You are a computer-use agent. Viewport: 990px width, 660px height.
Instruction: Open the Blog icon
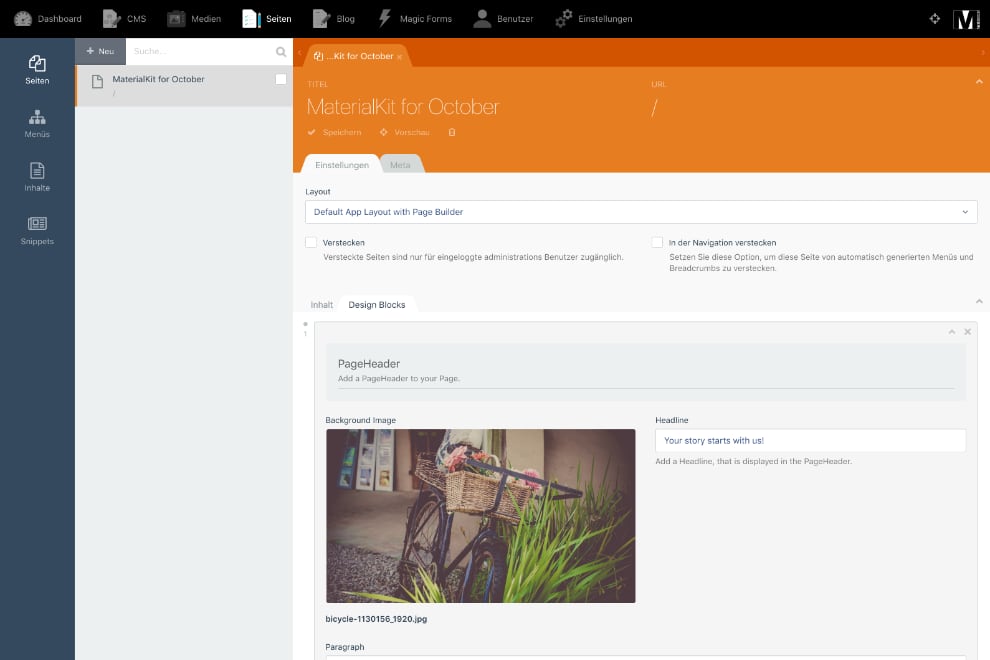click(321, 19)
